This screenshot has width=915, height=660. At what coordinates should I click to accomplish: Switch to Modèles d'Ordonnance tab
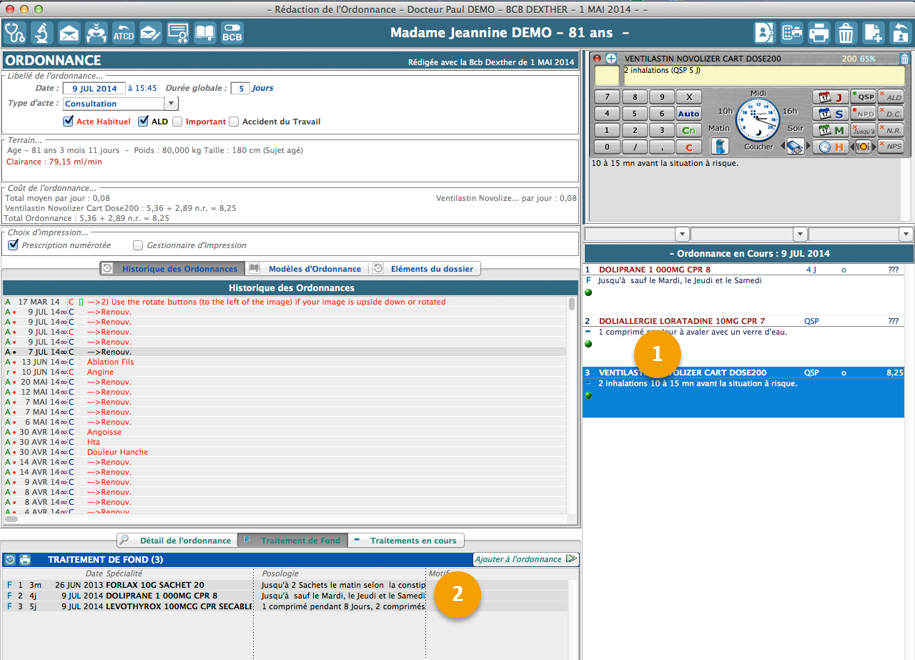pyautogui.click(x=307, y=268)
